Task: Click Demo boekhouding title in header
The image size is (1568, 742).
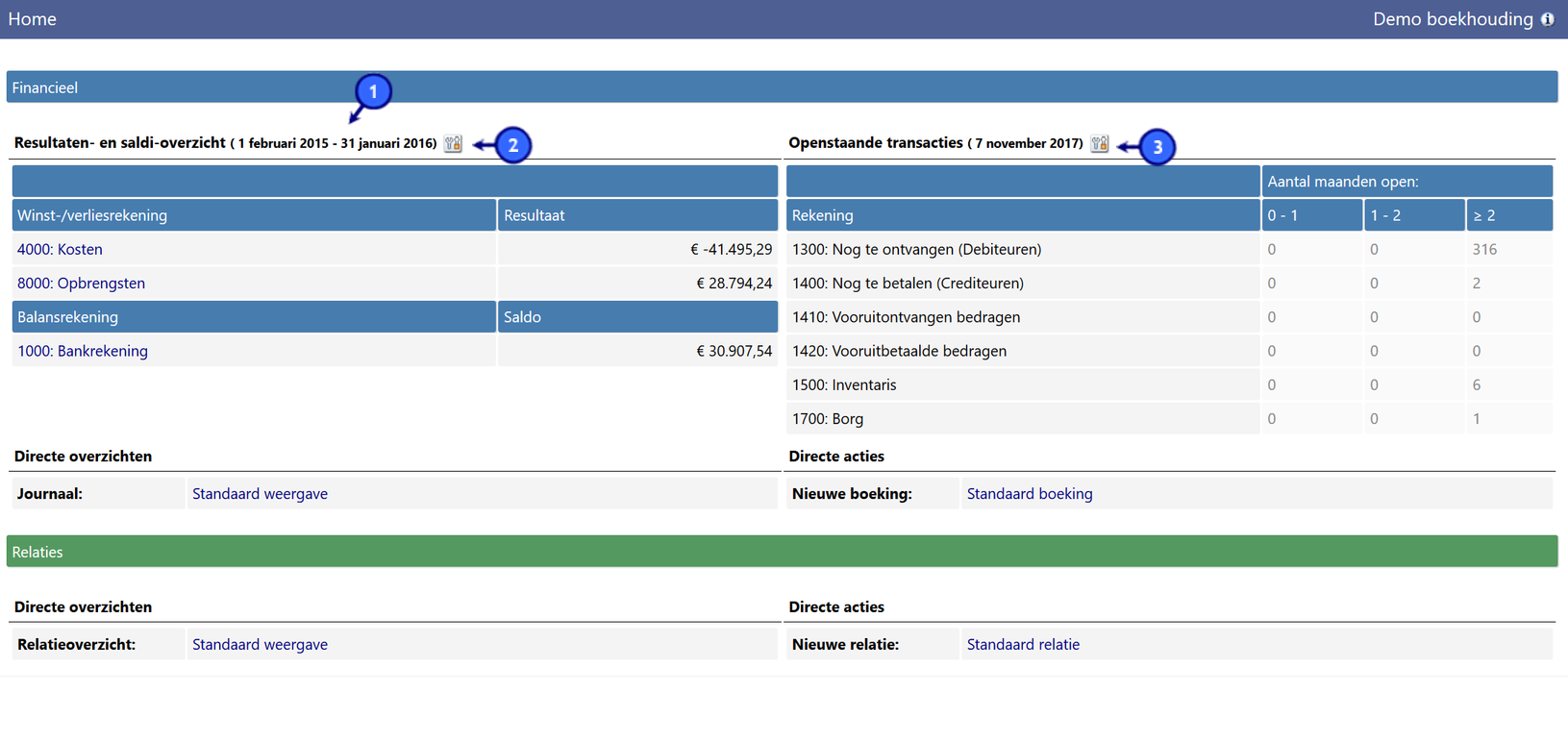Action: [1453, 19]
